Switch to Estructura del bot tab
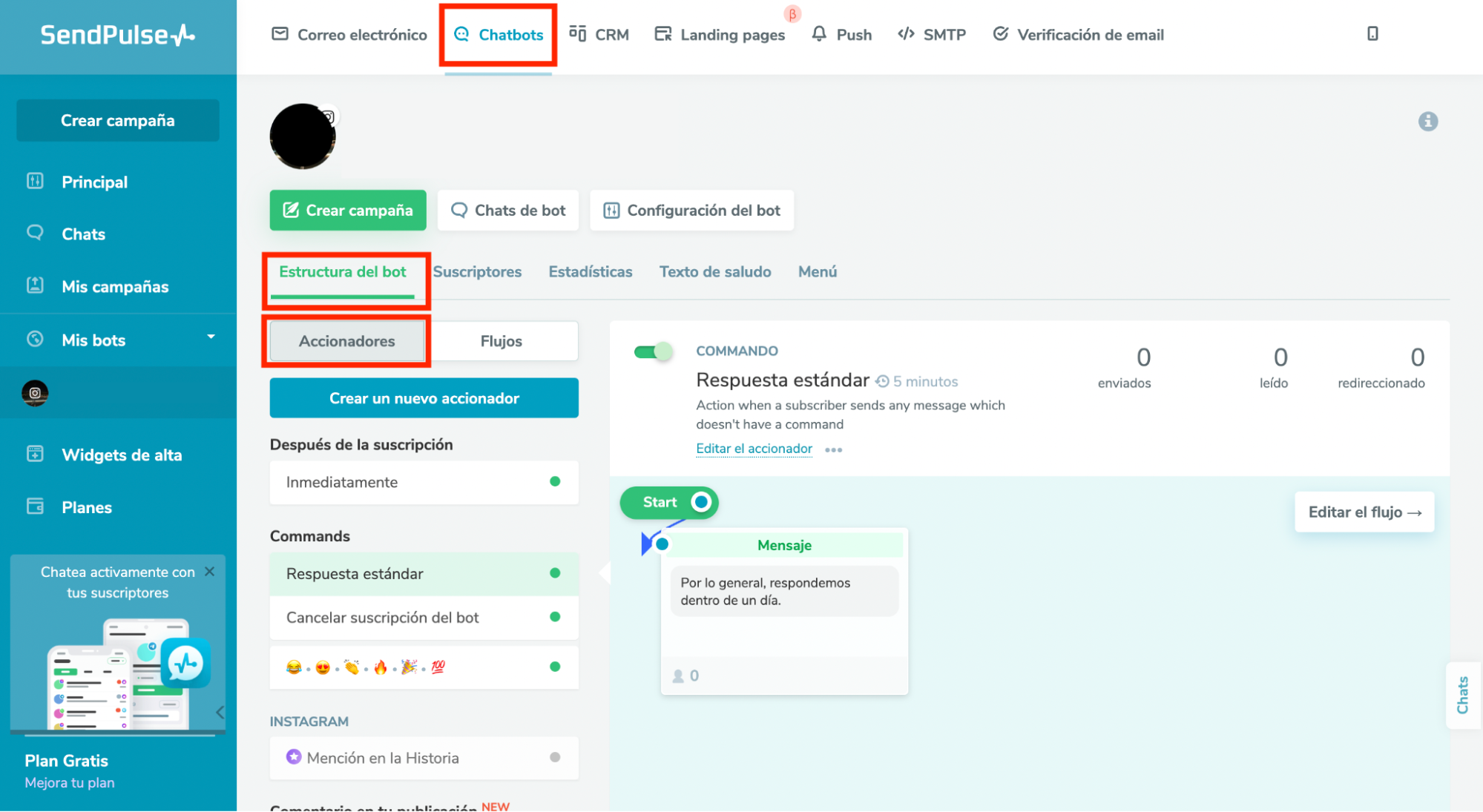This screenshot has height=812, width=1483. [x=343, y=271]
